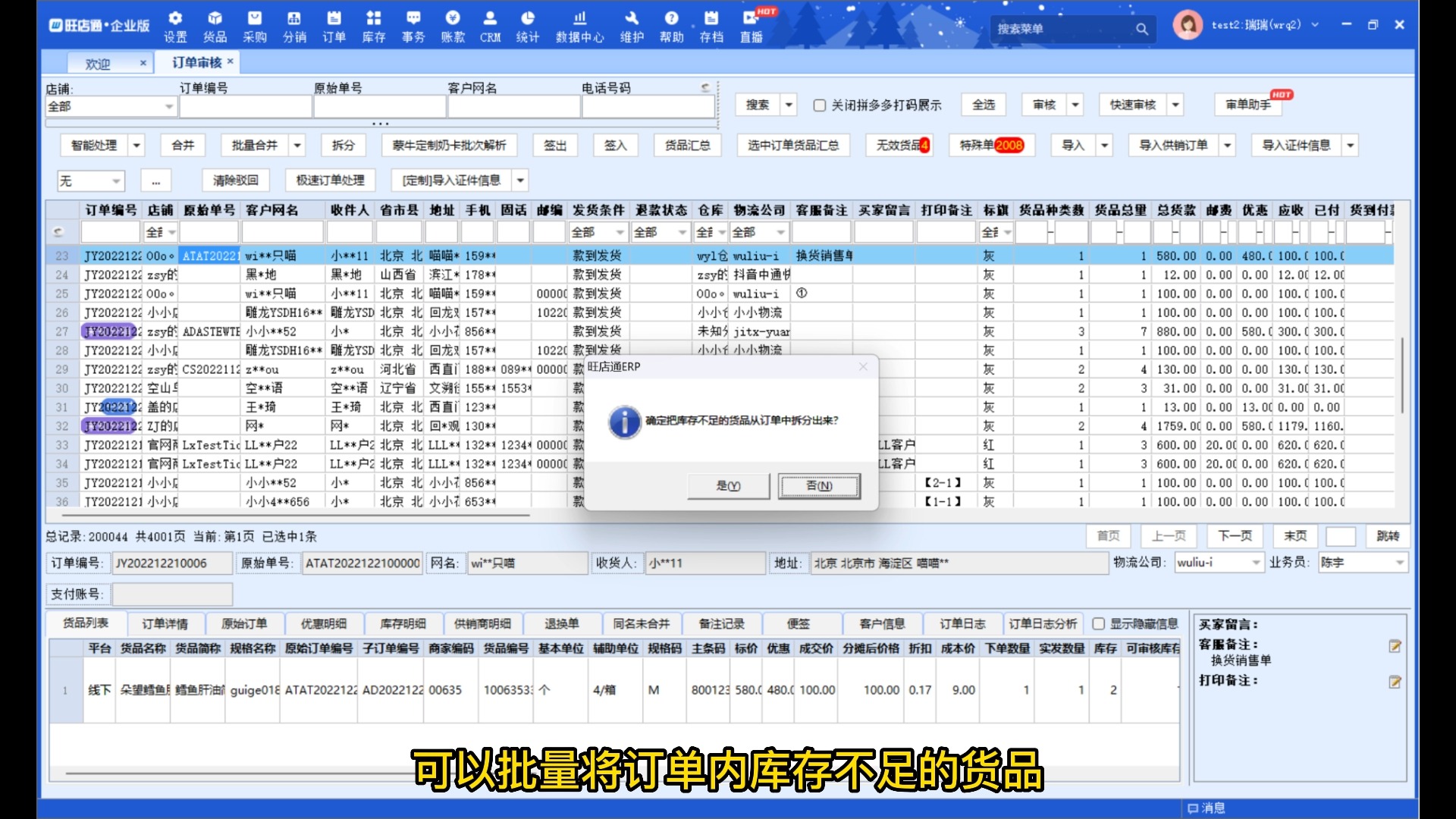Check the row 23 selection checkbox
This screenshot has height=819, width=1456.
point(62,256)
